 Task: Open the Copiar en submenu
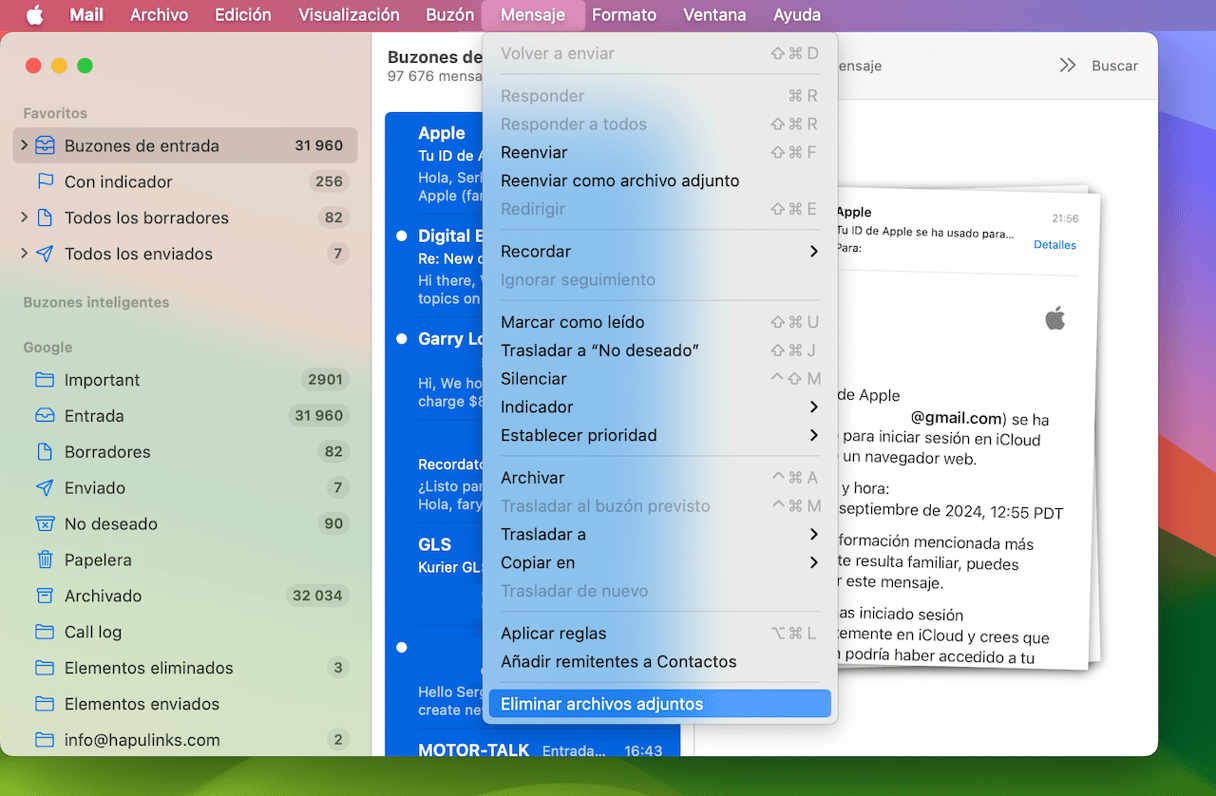(660, 563)
